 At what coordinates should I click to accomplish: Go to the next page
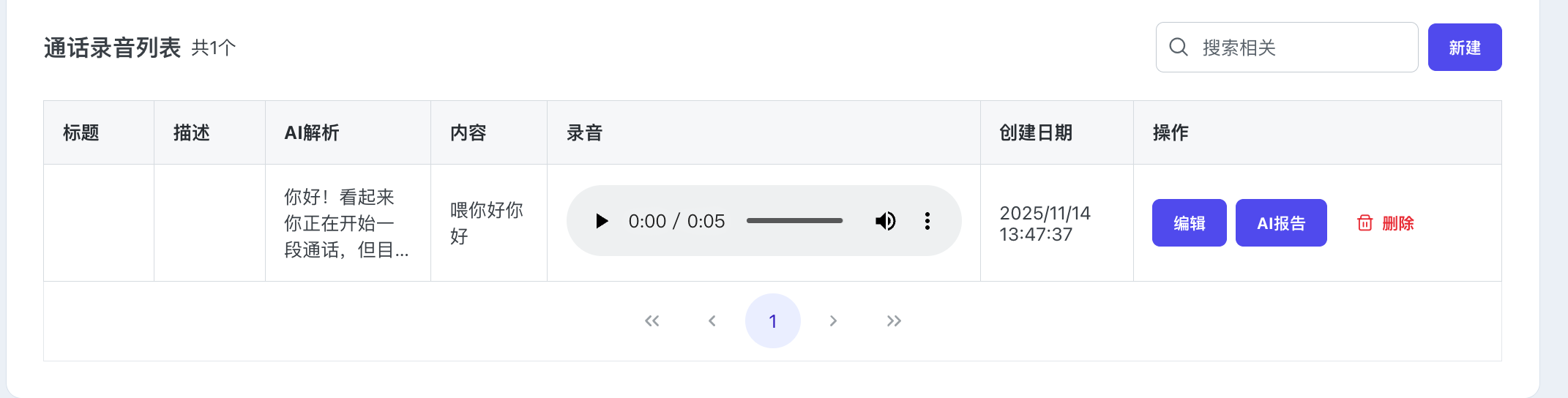[833, 321]
